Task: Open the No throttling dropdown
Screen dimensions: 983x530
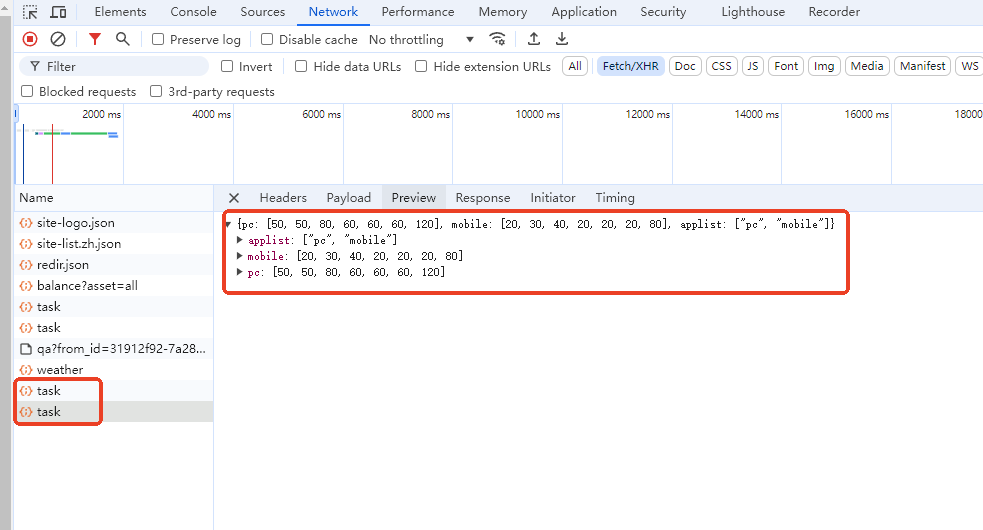Action: tap(421, 40)
